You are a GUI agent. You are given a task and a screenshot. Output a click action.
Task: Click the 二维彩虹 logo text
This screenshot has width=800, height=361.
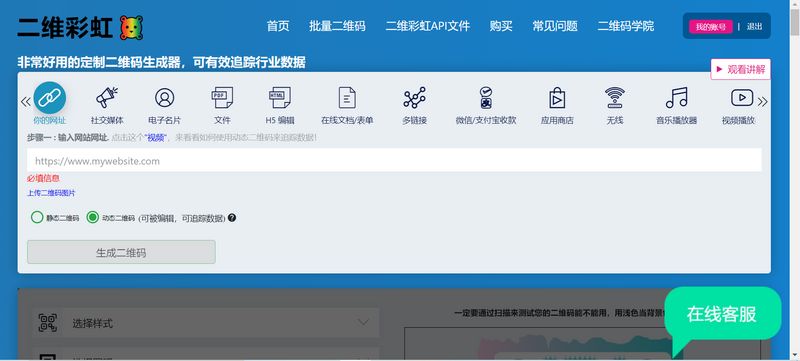(x=65, y=28)
